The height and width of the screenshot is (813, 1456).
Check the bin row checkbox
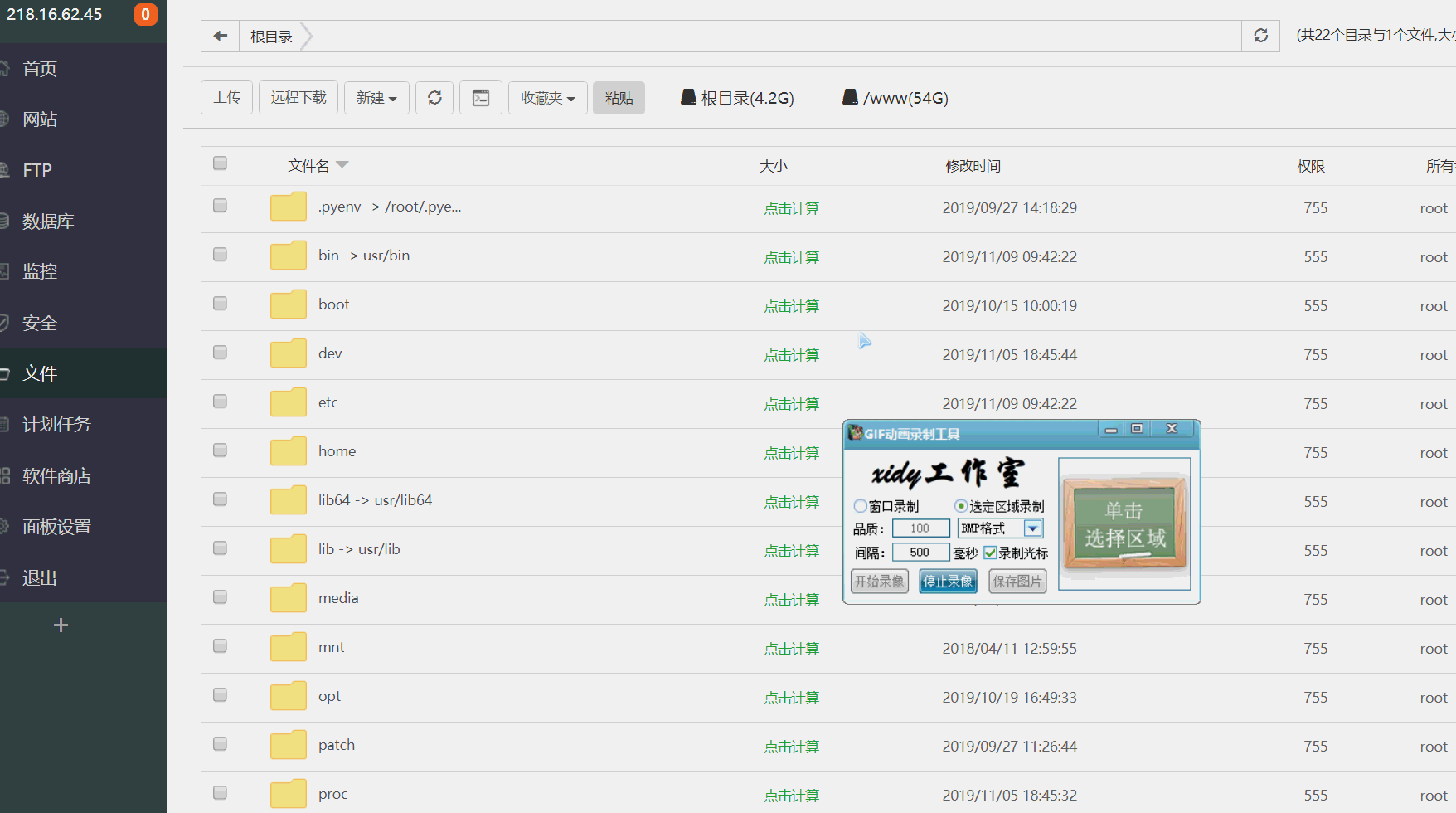pos(220,254)
